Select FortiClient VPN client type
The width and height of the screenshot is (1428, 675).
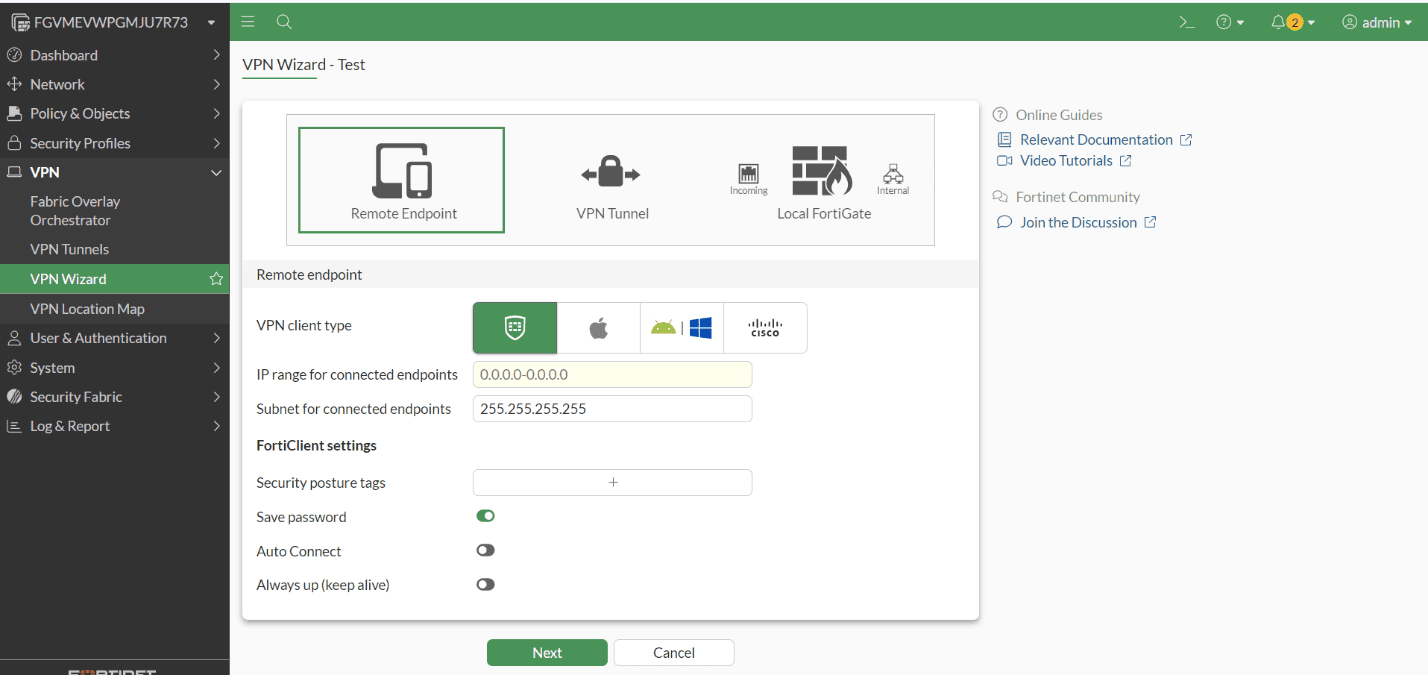[x=515, y=328]
